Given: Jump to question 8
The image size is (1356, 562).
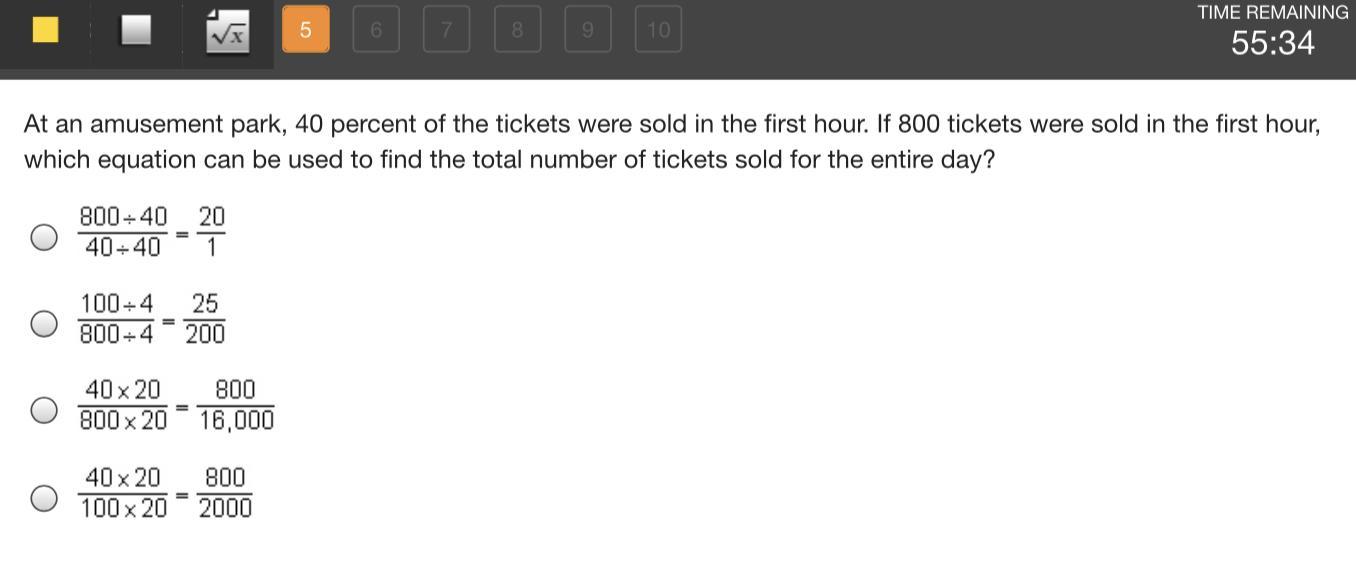Looking at the screenshot, I should coord(517,30).
